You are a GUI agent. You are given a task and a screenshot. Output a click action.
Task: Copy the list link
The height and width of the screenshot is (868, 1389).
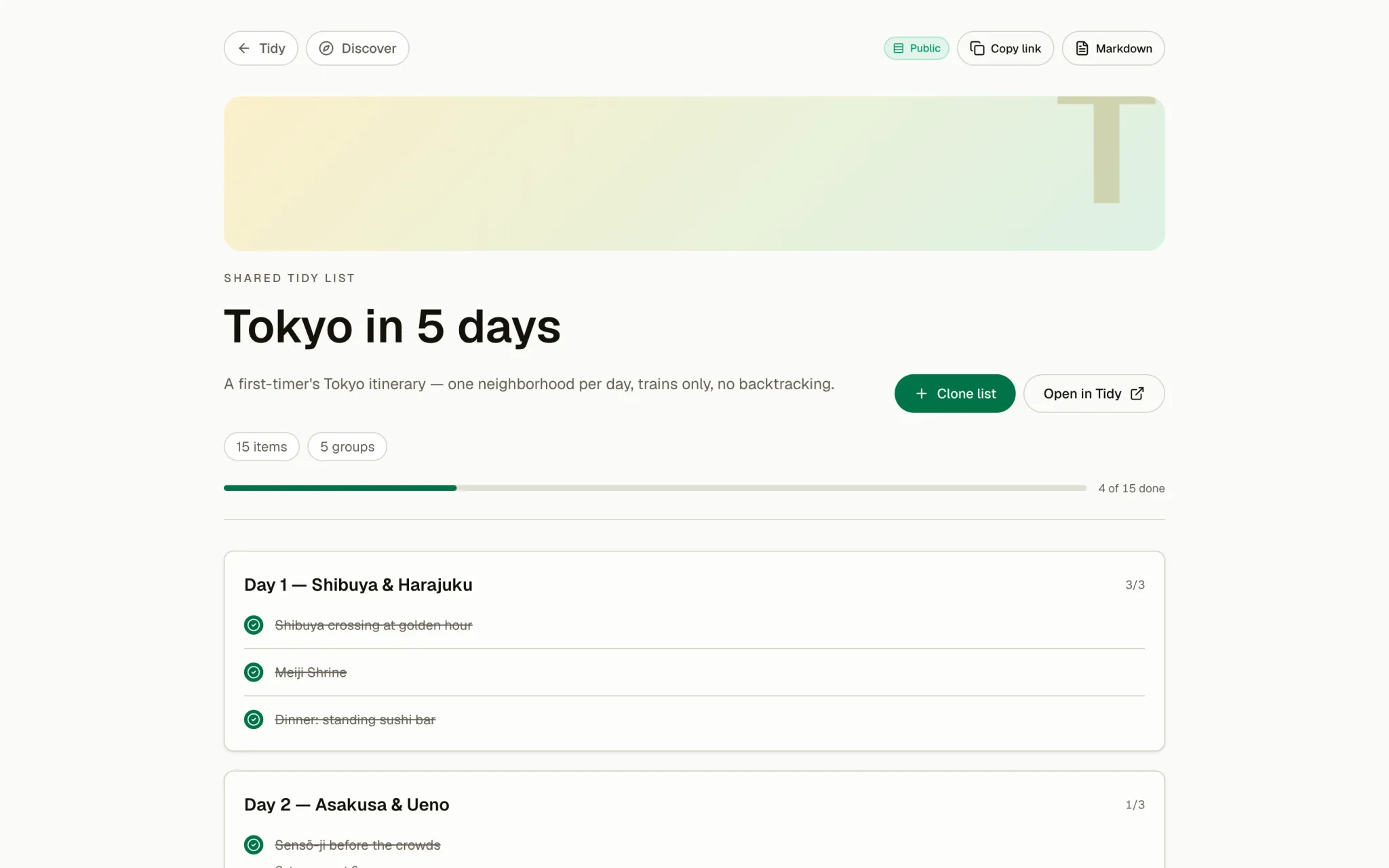1005,48
